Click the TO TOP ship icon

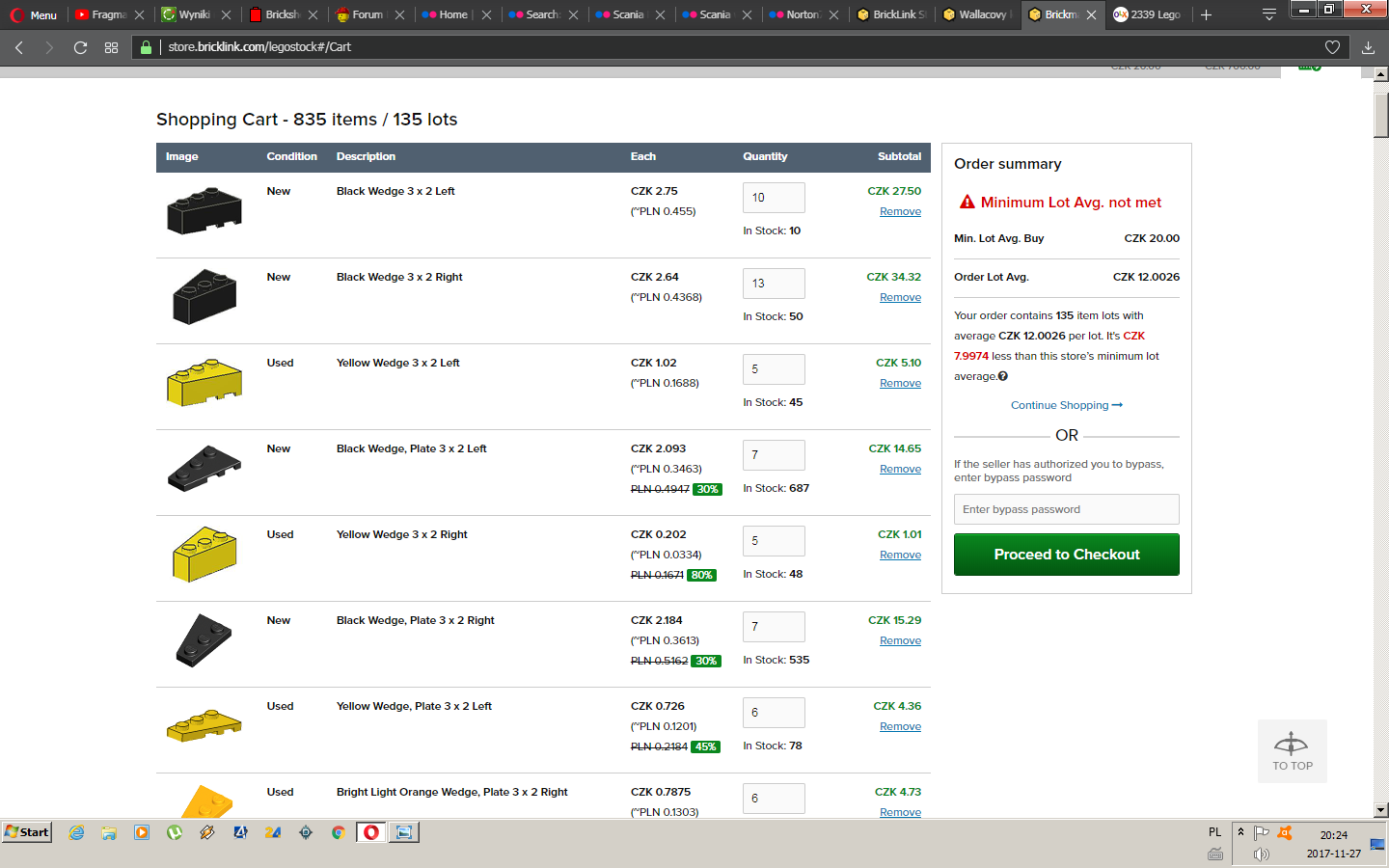[1292, 744]
